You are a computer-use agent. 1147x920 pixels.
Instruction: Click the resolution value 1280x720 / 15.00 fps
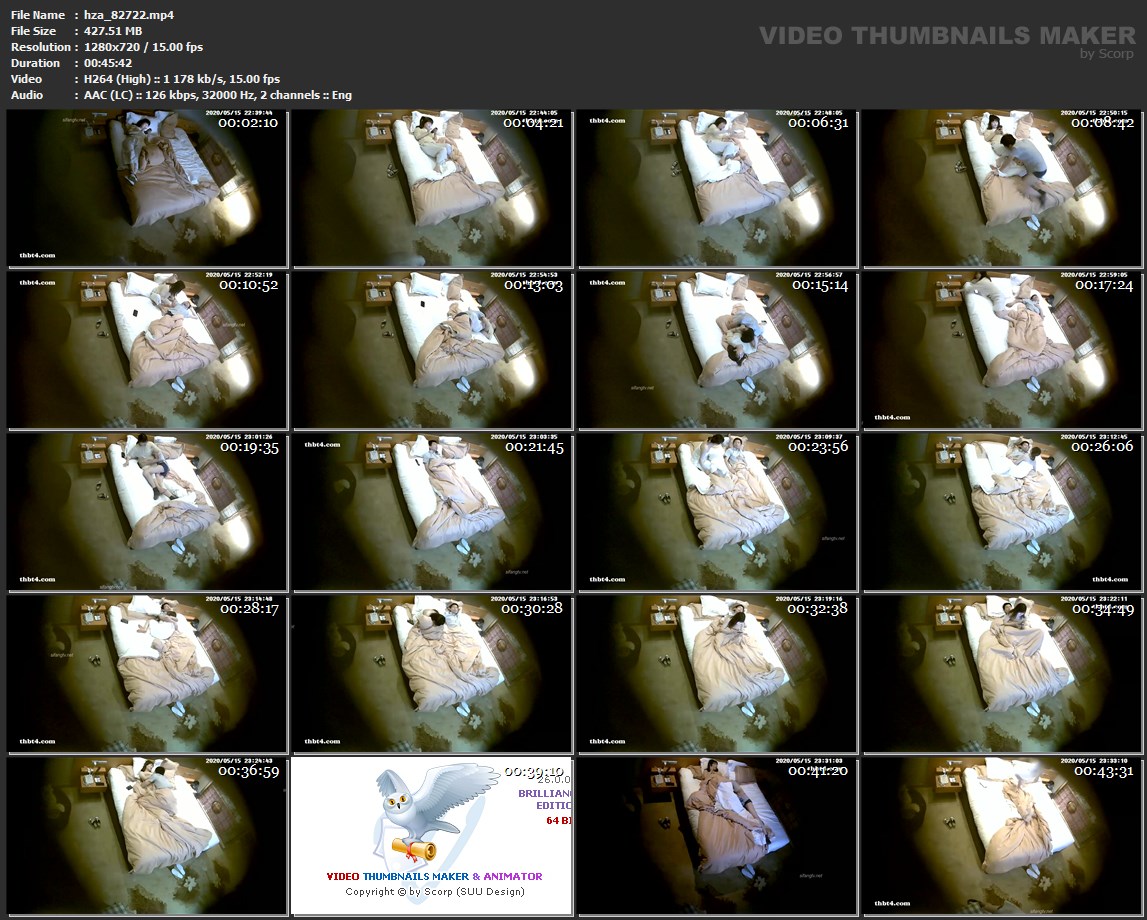[143, 47]
